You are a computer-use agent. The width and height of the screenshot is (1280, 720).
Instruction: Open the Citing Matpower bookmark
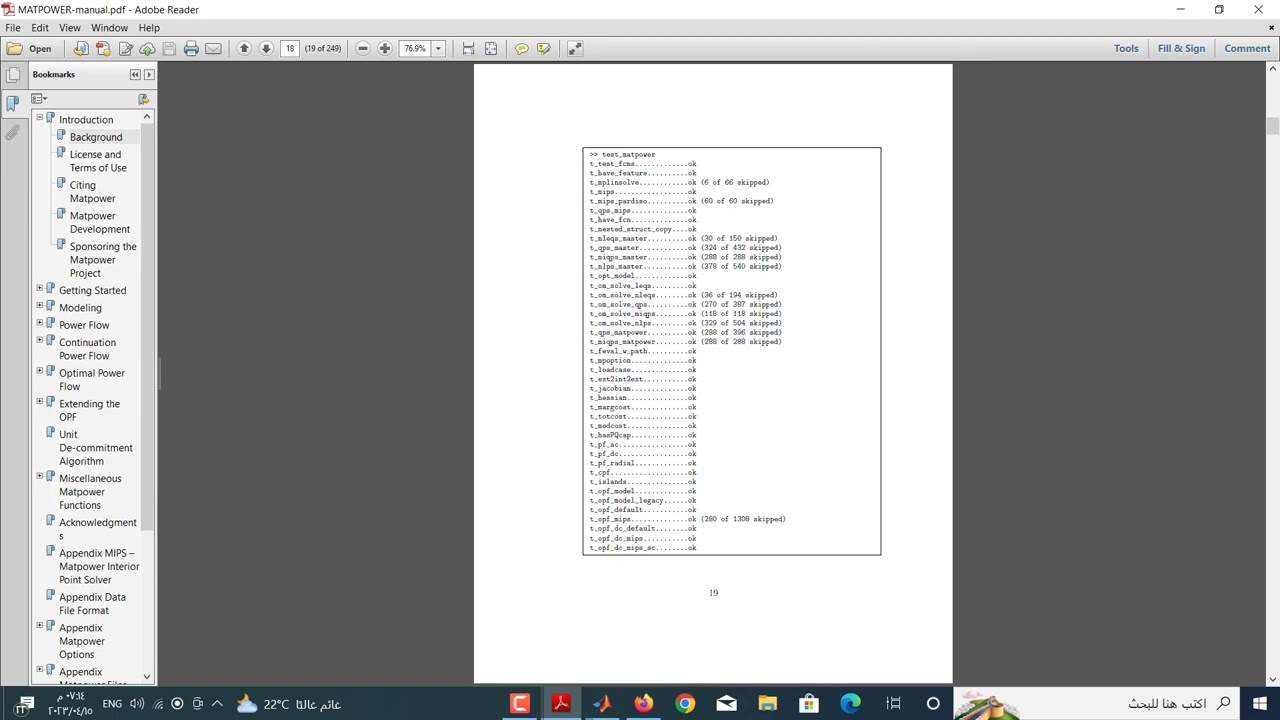pyautogui.click(x=92, y=192)
